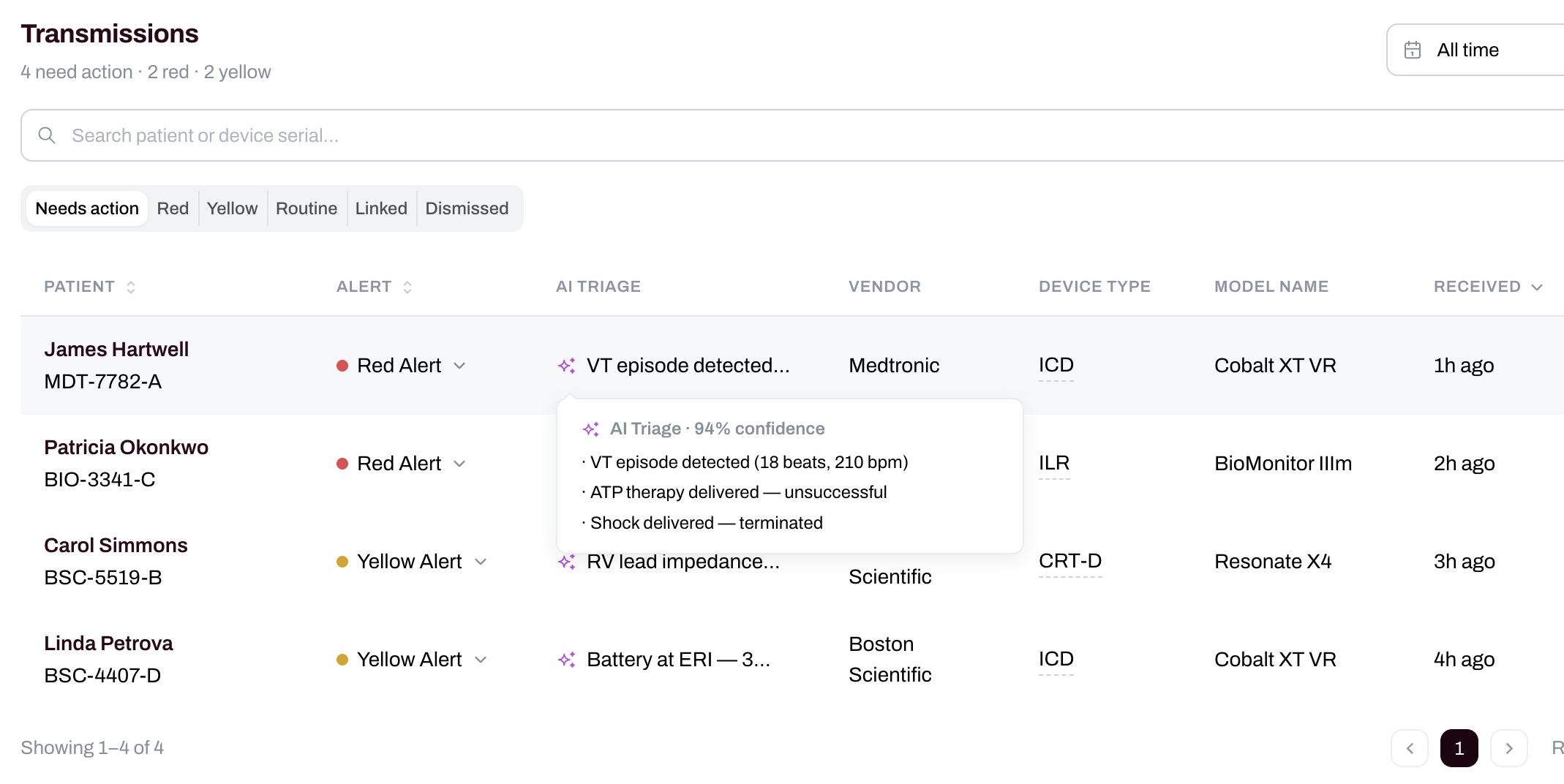Viewport: 1564px width, 784px height.
Task: Click the calendar icon beside All time
Action: point(1413,50)
